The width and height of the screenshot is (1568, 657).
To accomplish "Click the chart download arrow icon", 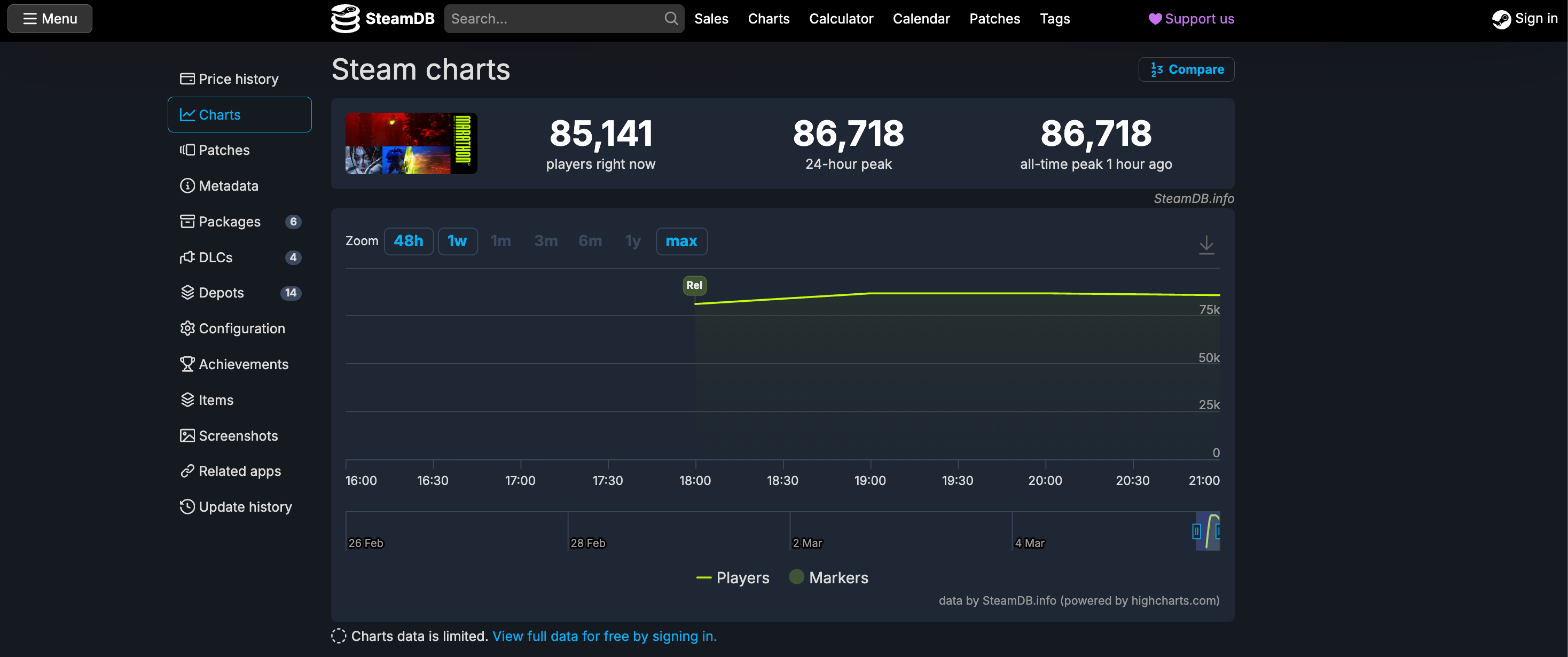I will coord(1206,244).
